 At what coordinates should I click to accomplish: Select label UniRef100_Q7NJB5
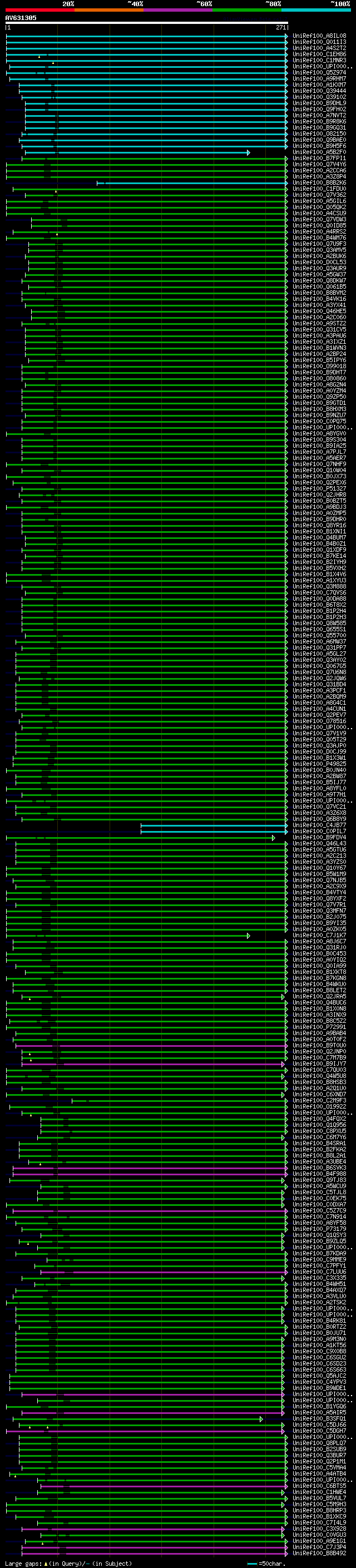coord(319,880)
